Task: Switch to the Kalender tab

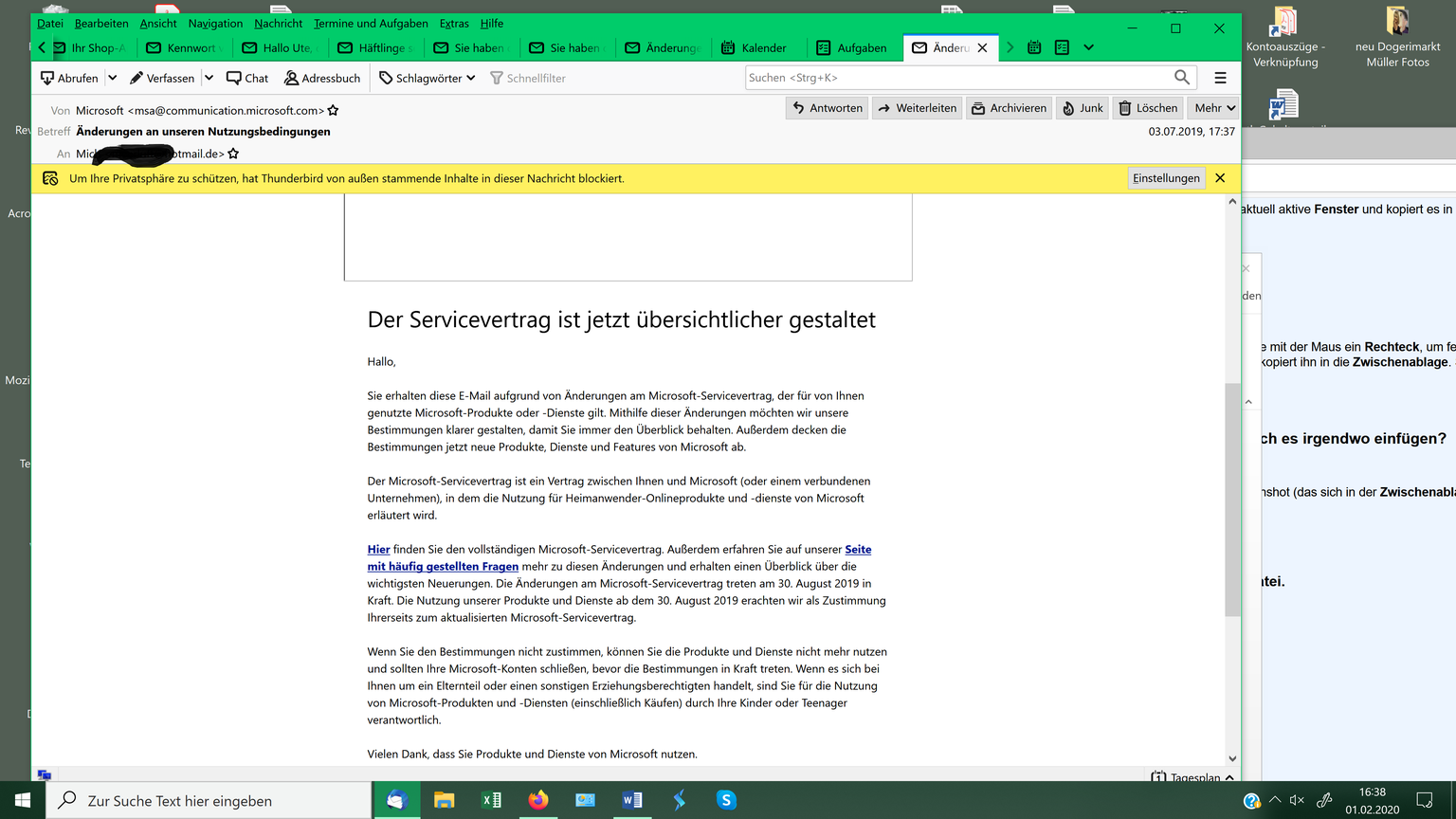Action: click(x=755, y=47)
